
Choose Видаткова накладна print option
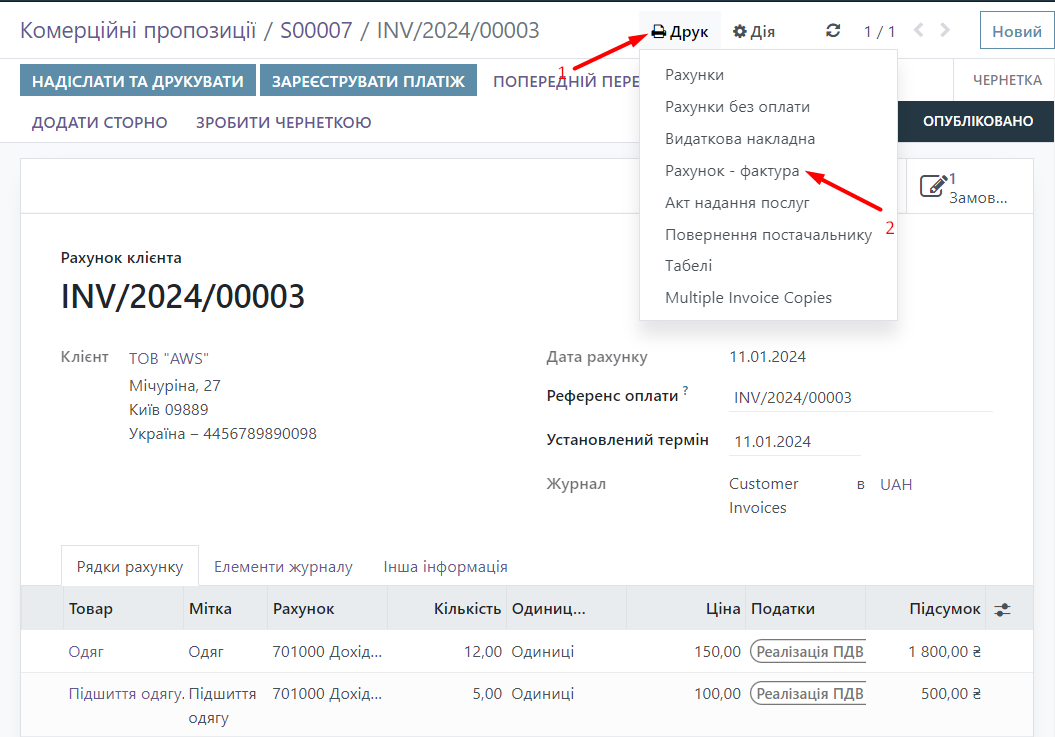click(740, 139)
